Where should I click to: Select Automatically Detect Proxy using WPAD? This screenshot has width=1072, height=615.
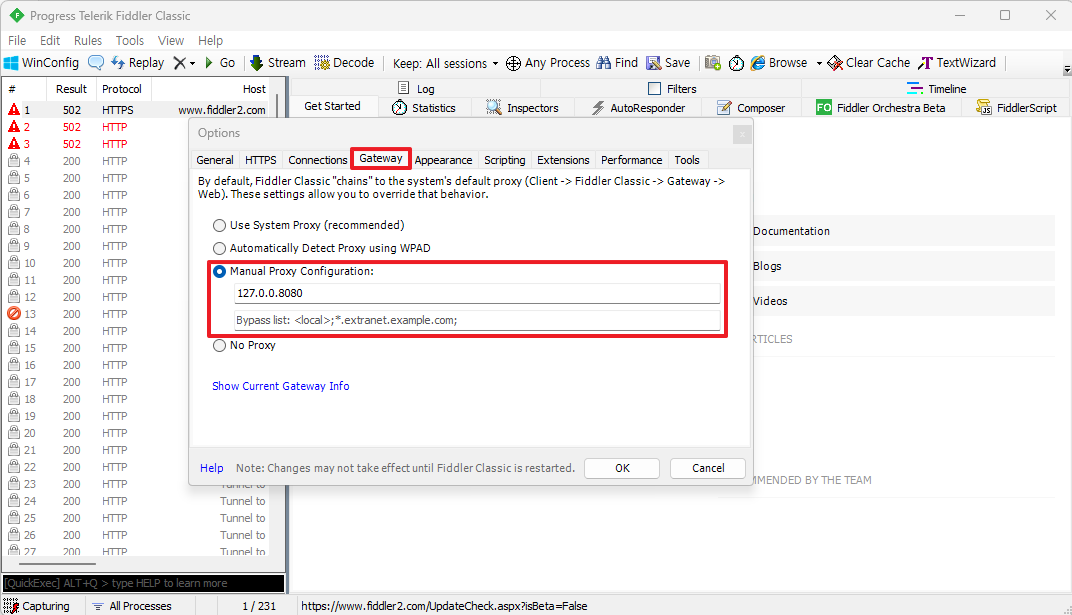coord(219,249)
